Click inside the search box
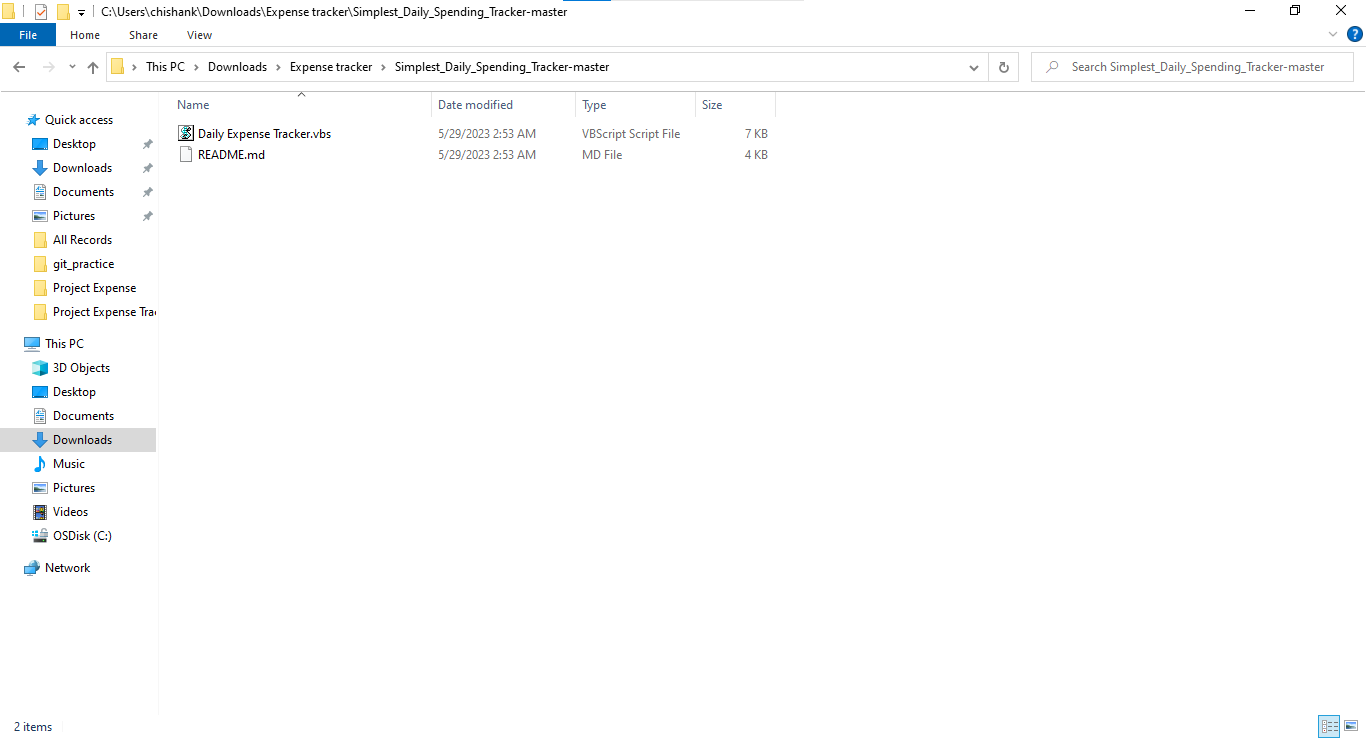1366x738 pixels. (x=1190, y=66)
